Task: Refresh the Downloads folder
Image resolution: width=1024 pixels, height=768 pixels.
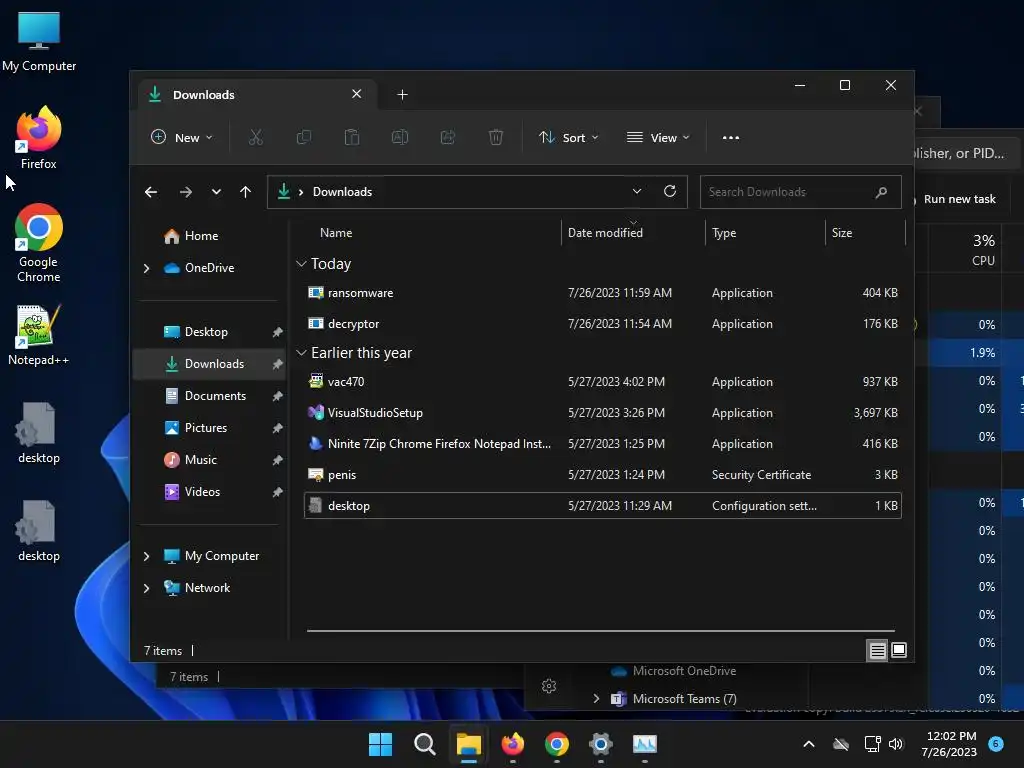Action: pos(669,191)
